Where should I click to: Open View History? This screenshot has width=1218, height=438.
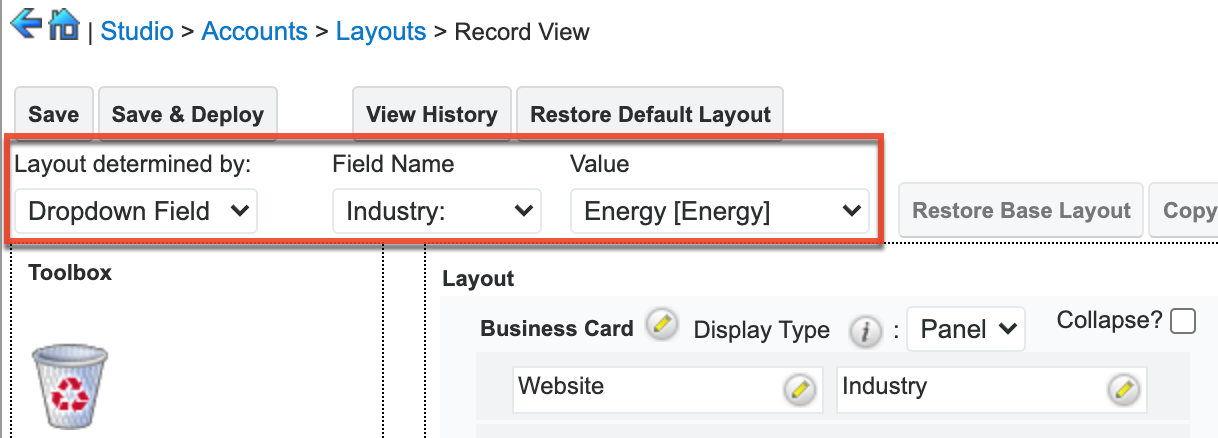[432, 114]
